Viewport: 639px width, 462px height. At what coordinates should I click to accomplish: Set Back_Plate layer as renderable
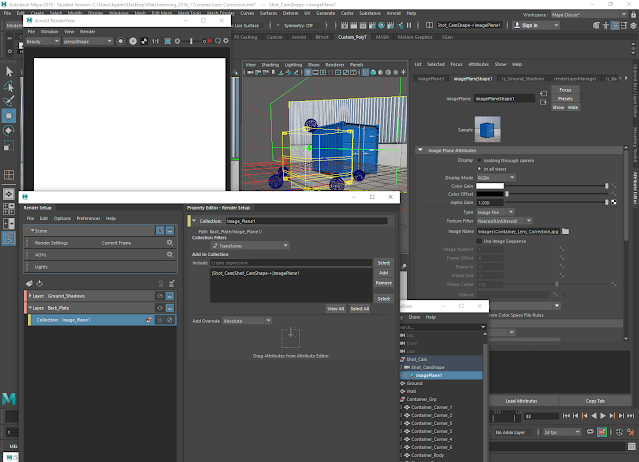(x=170, y=308)
